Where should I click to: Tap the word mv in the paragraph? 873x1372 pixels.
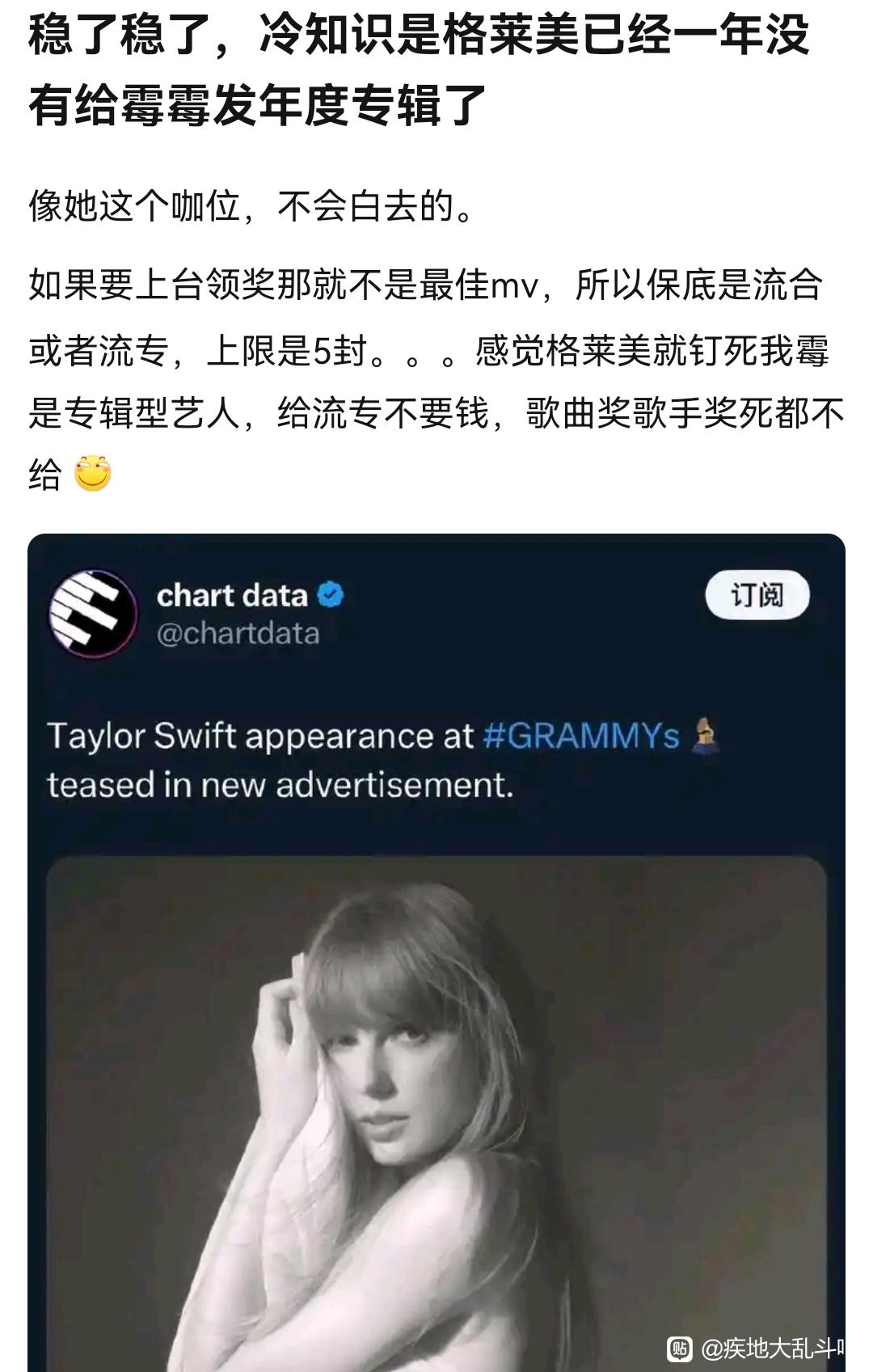click(515, 286)
